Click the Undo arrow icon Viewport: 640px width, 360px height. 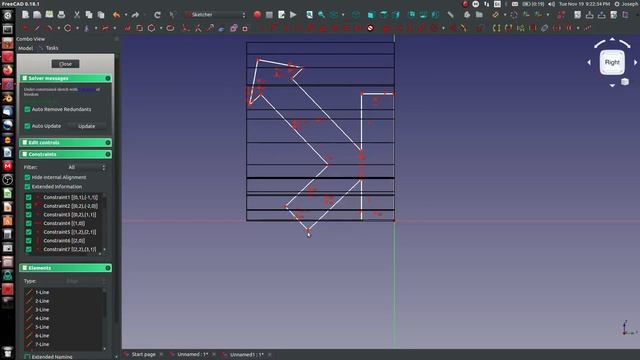pos(117,15)
